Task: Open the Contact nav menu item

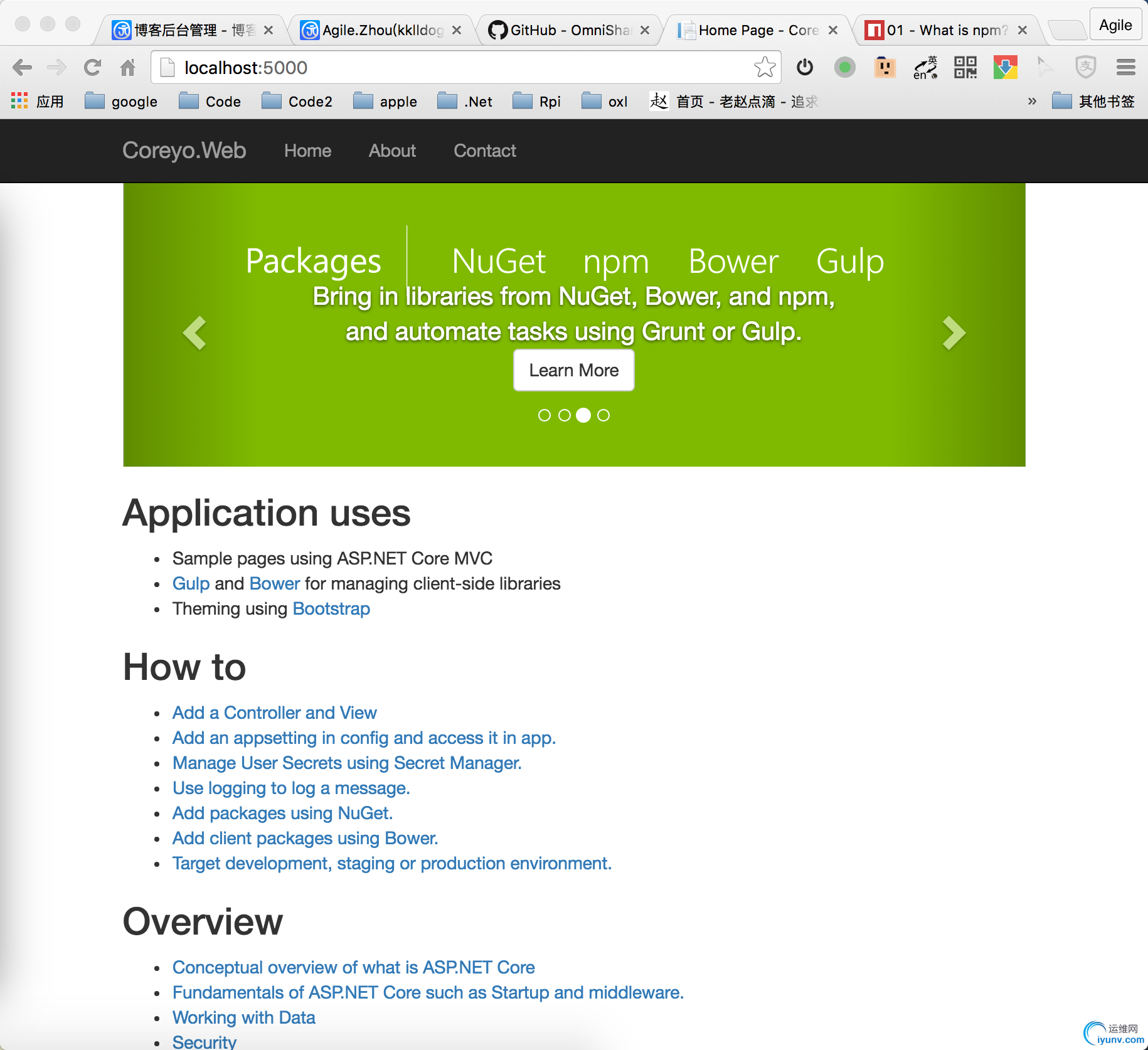Action: tap(485, 151)
